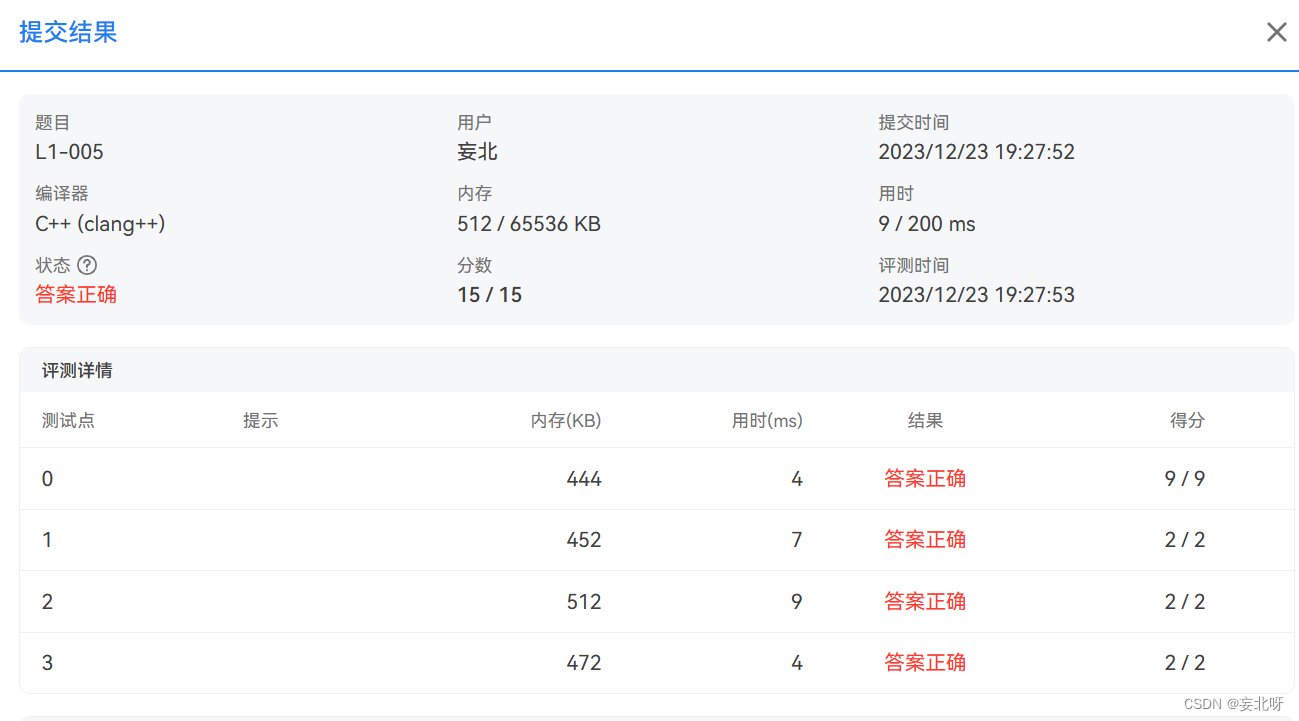This screenshot has height=721, width=1299.
Task: Click memory value 444 for test point 0
Action: pyautogui.click(x=584, y=479)
